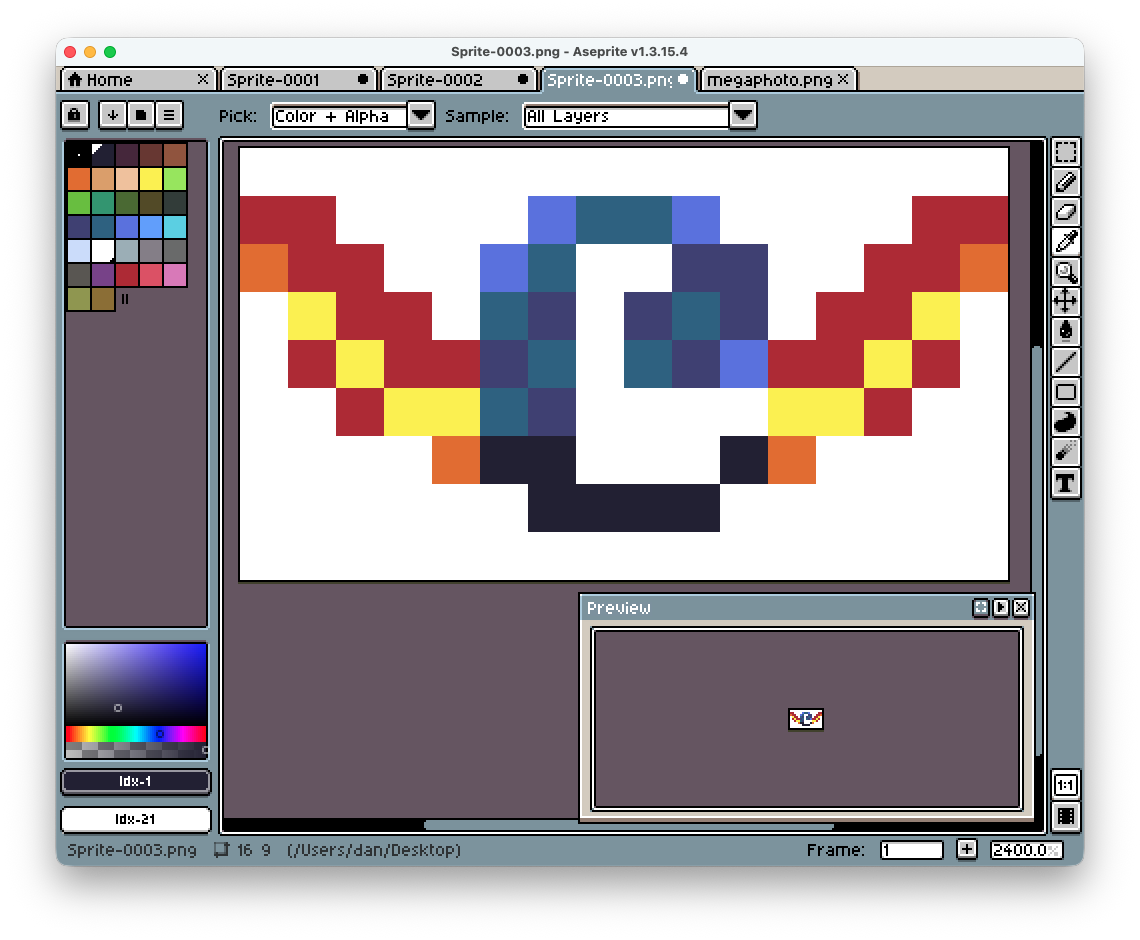
Task: Toggle the palette edit lock
Action: pos(74,115)
